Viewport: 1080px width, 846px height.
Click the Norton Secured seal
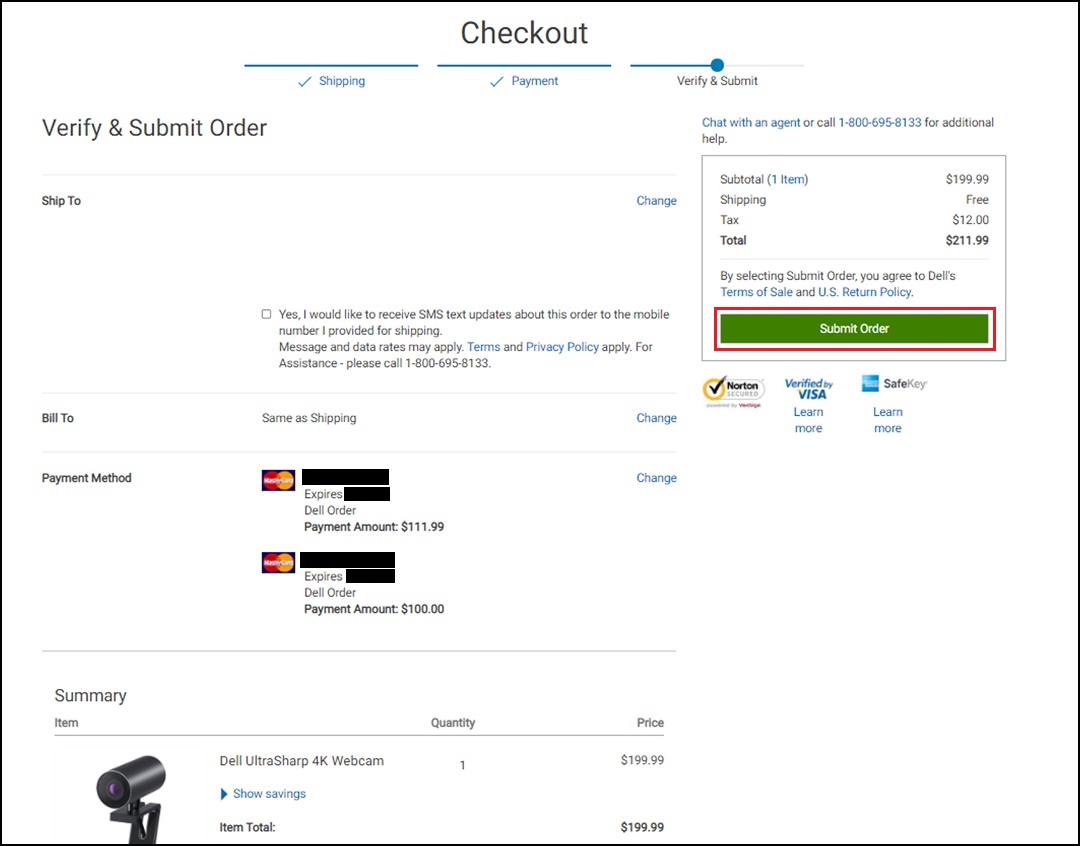[x=733, y=388]
